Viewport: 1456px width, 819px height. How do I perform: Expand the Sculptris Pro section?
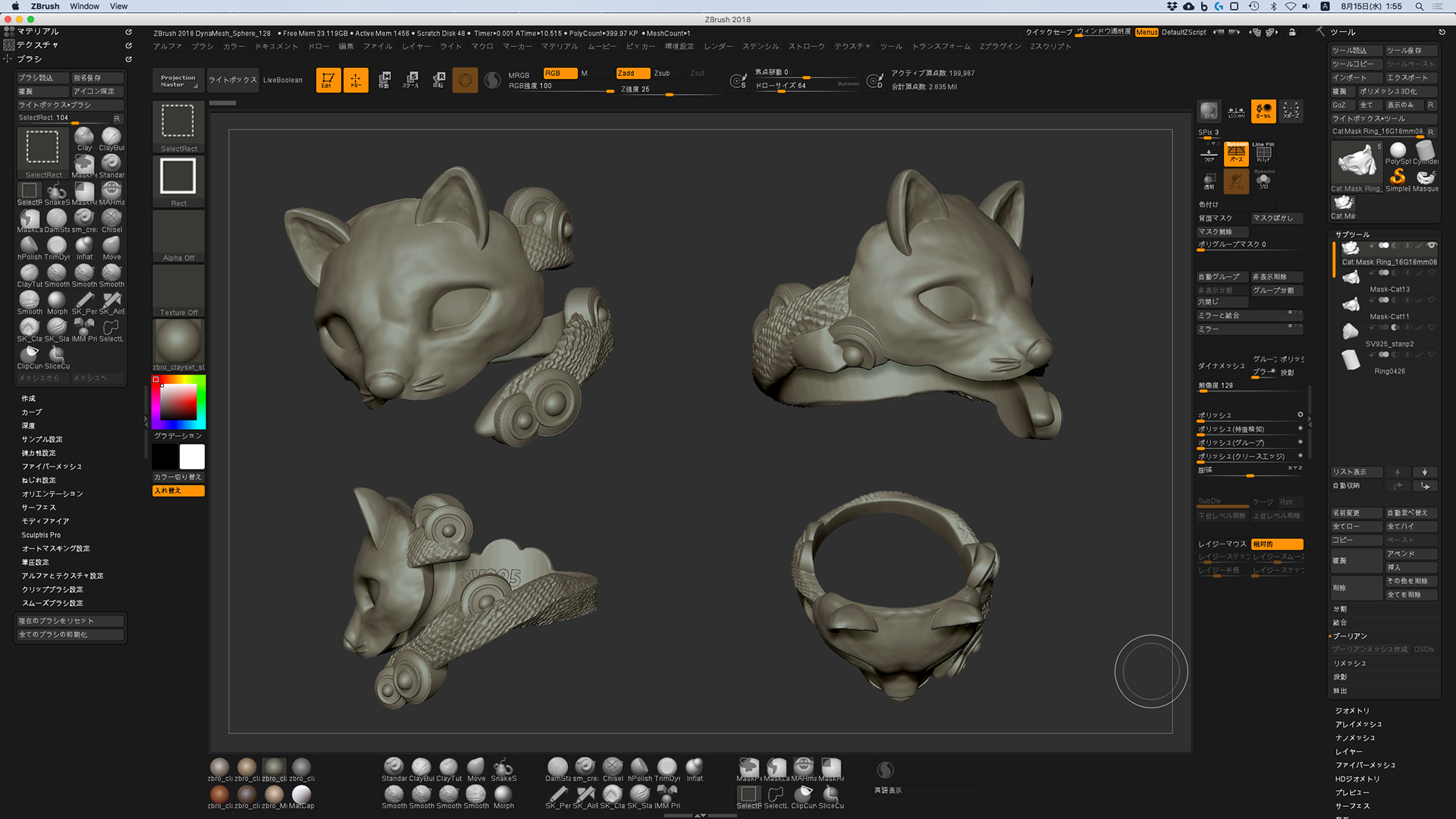click(x=41, y=535)
